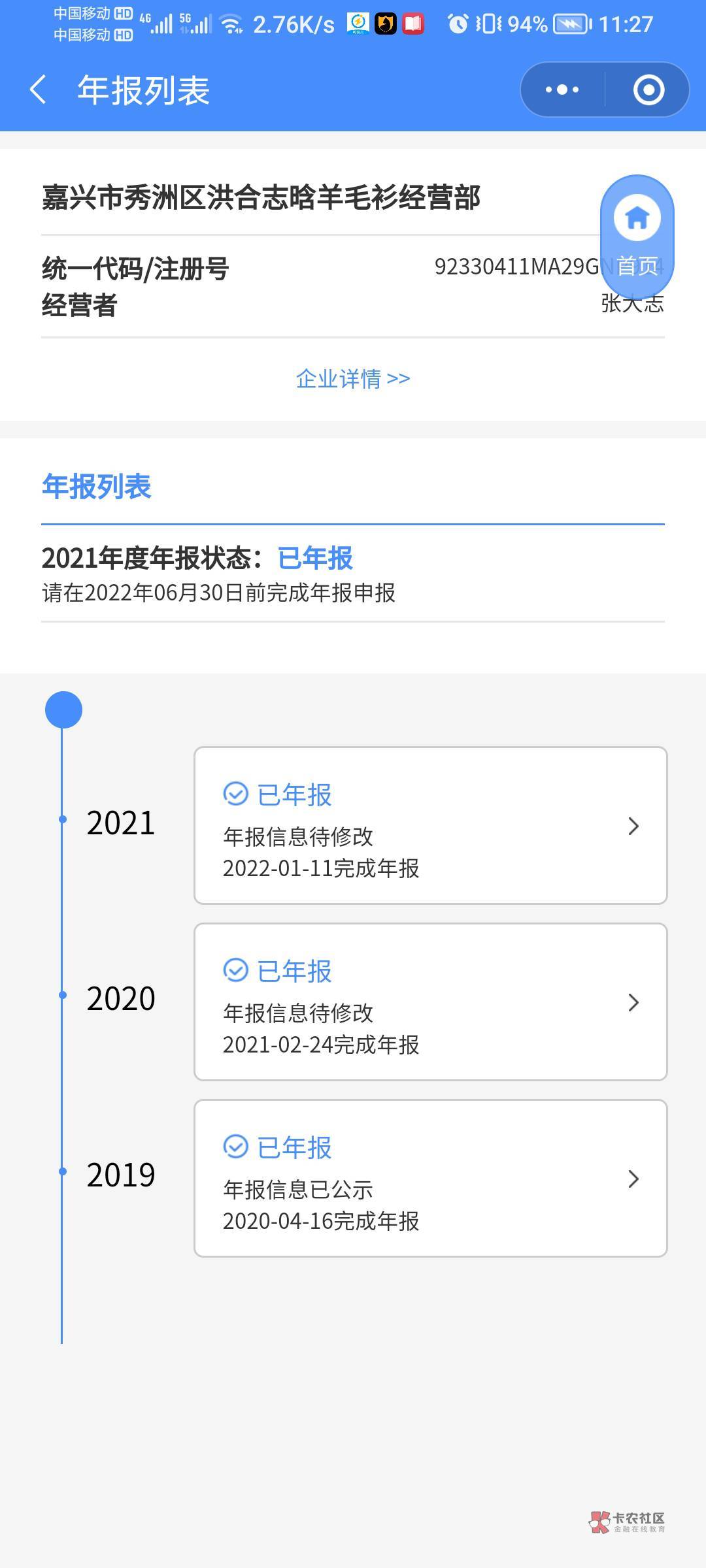Tap the business name 嘉兴市秀洲区洪合志晗羊毛衫经营部
This screenshot has height=1568, width=706.
(261, 197)
